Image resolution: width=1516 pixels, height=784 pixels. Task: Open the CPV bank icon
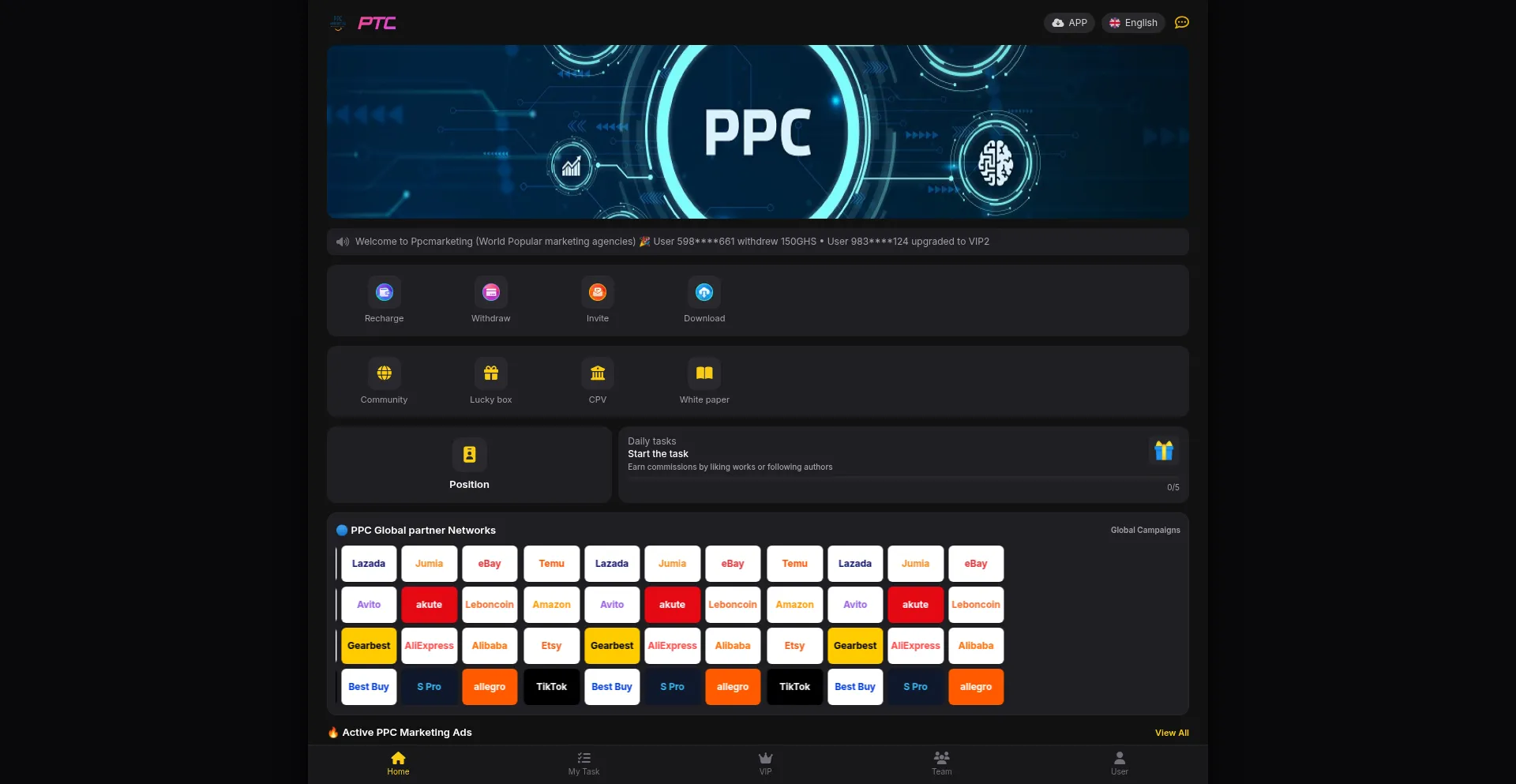click(x=598, y=373)
